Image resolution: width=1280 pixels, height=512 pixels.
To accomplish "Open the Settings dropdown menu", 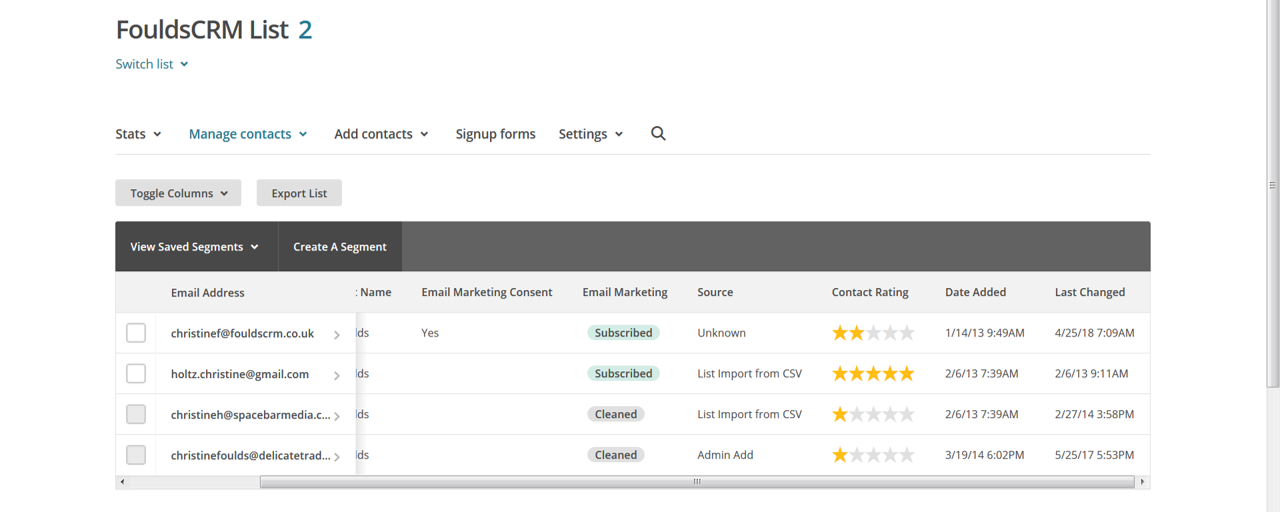I will pyautogui.click(x=591, y=134).
